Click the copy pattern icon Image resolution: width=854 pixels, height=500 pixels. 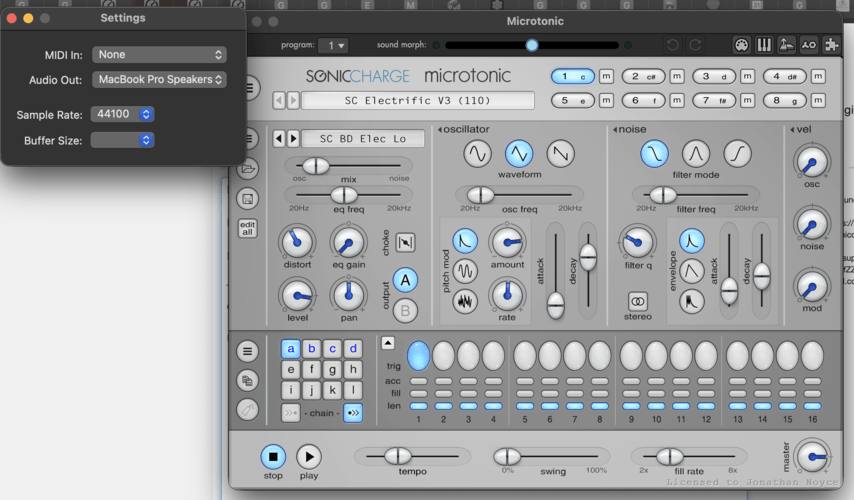coord(247,380)
